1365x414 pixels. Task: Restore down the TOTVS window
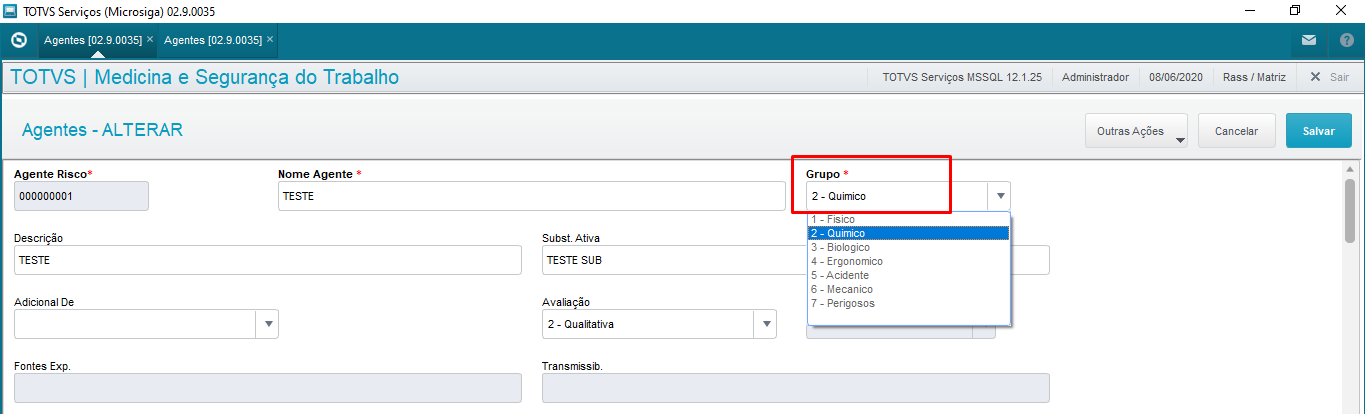[x=1295, y=11]
